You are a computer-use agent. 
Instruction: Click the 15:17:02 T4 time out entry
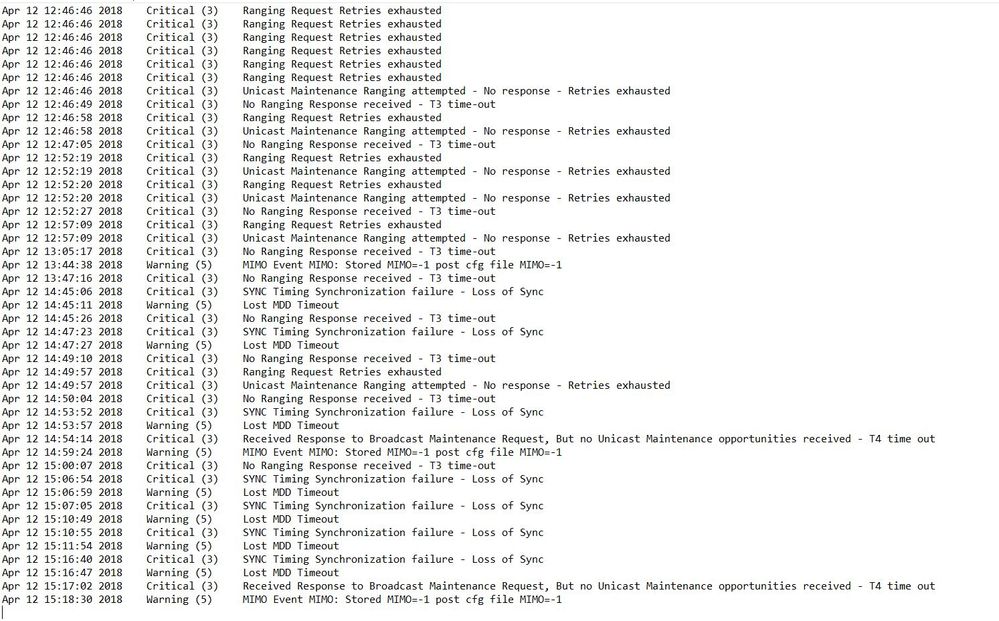tap(589, 586)
